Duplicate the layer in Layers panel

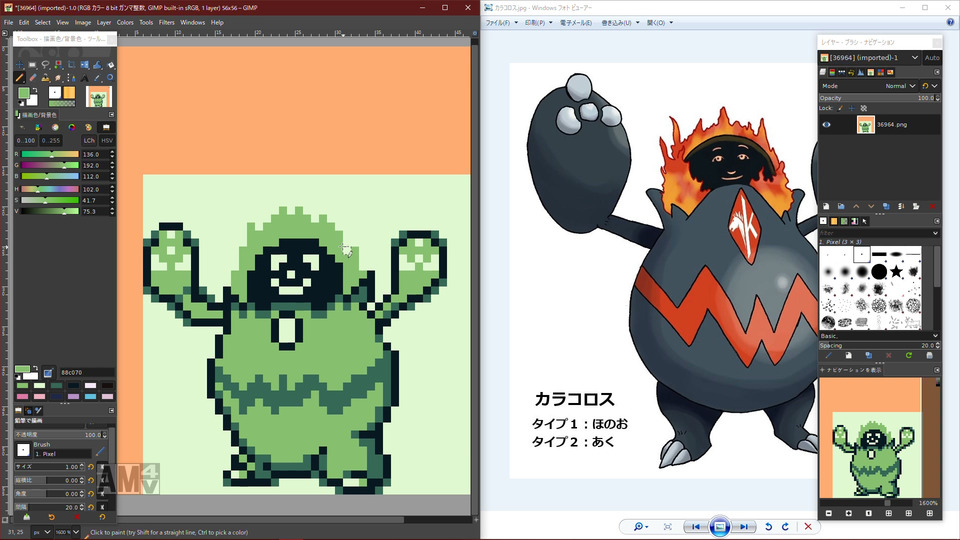[886, 206]
